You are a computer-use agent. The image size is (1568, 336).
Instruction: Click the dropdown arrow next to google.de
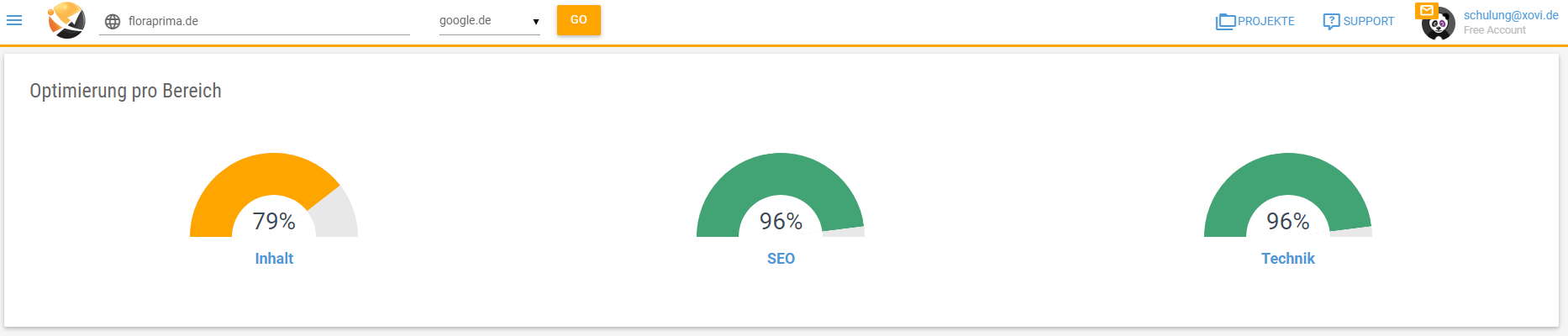pos(535,22)
